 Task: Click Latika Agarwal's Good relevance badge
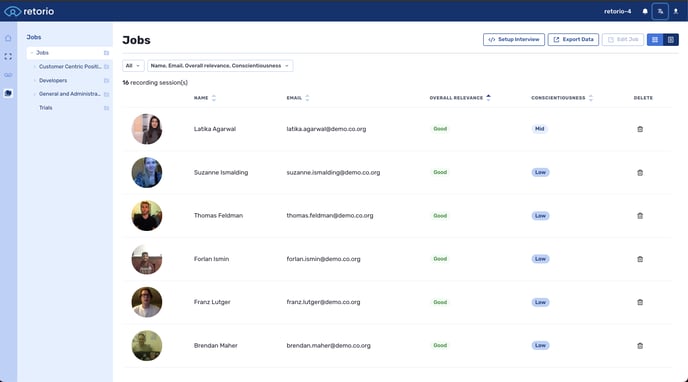tap(440, 129)
